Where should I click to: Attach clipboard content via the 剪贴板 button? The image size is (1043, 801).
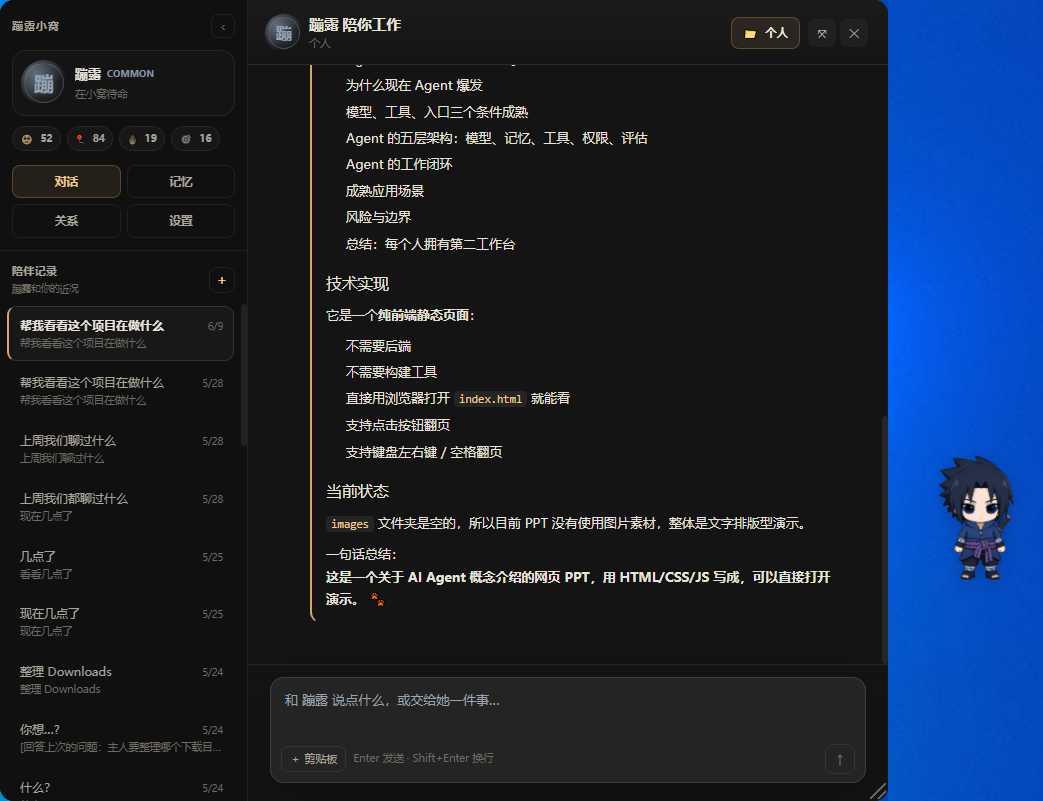coord(314,759)
